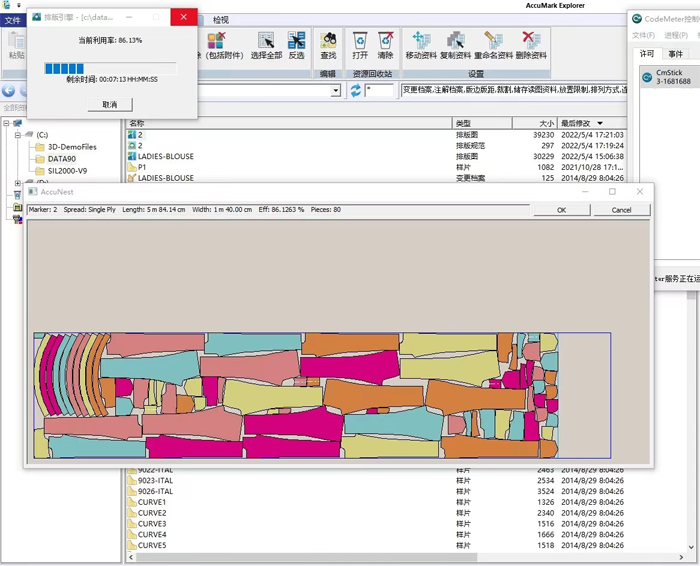Click the 最后修改 column sort arrow

coord(600,123)
